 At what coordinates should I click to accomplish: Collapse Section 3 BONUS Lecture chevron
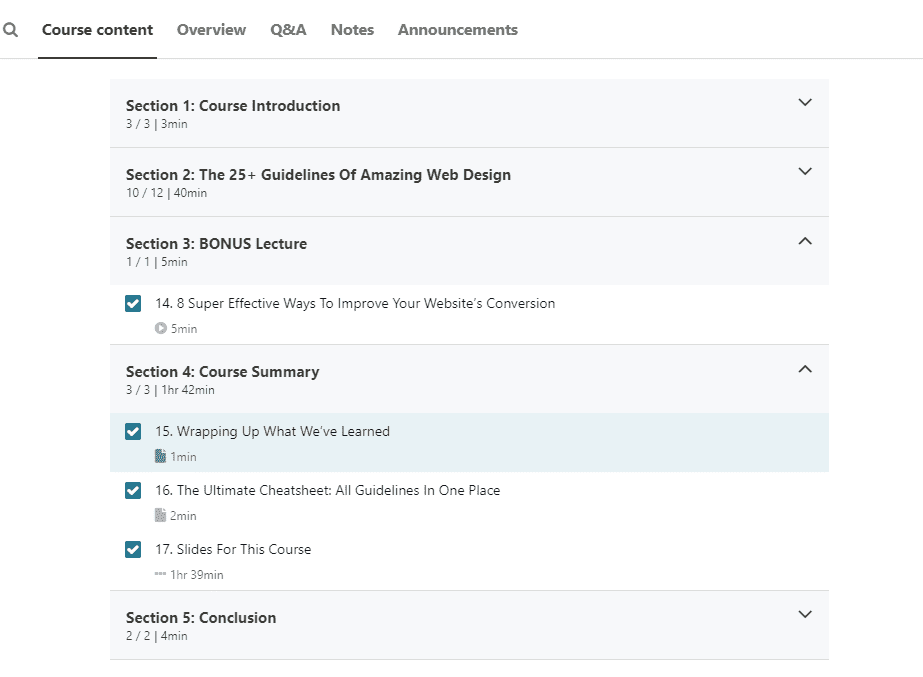805,241
